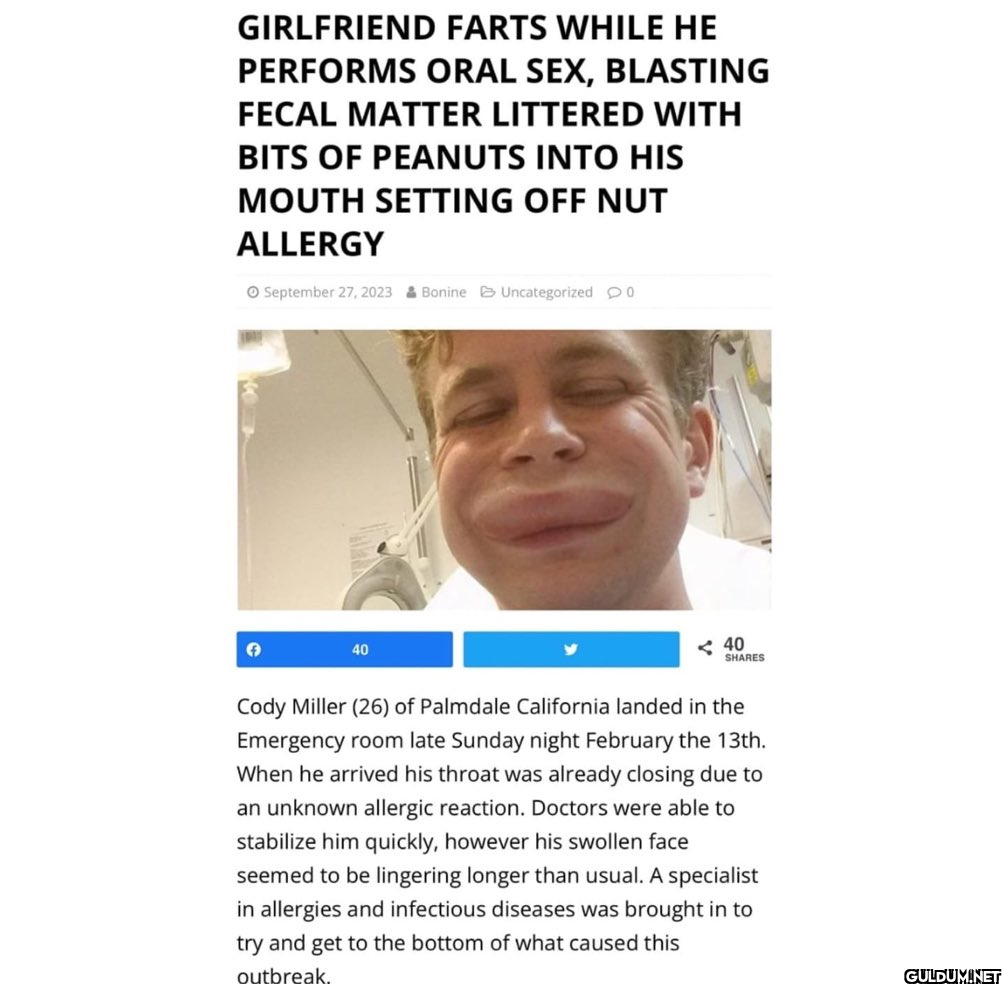Click the Twitter bird icon
The height and width of the screenshot is (984, 1005).
(x=570, y=649)
